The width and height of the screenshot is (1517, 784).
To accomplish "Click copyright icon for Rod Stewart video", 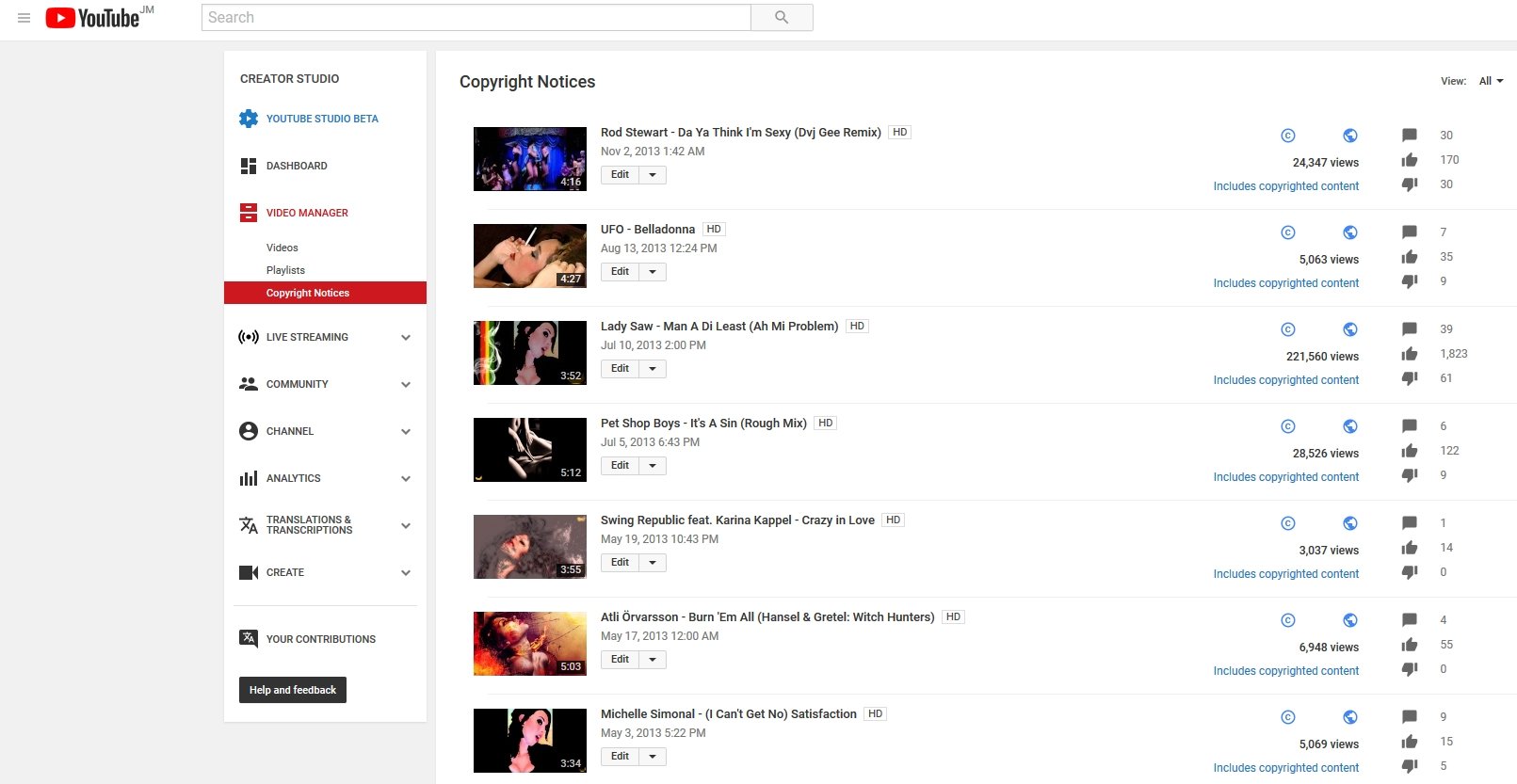I will [x=1288, y=136].
